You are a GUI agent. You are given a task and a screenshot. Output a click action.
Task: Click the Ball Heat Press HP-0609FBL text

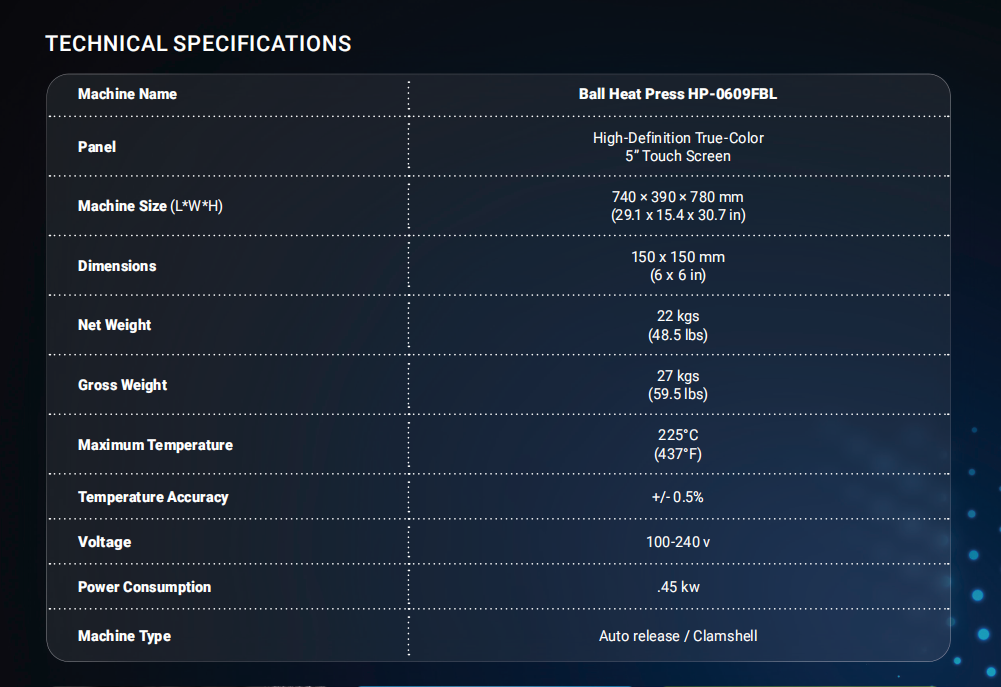coord(678,94)
